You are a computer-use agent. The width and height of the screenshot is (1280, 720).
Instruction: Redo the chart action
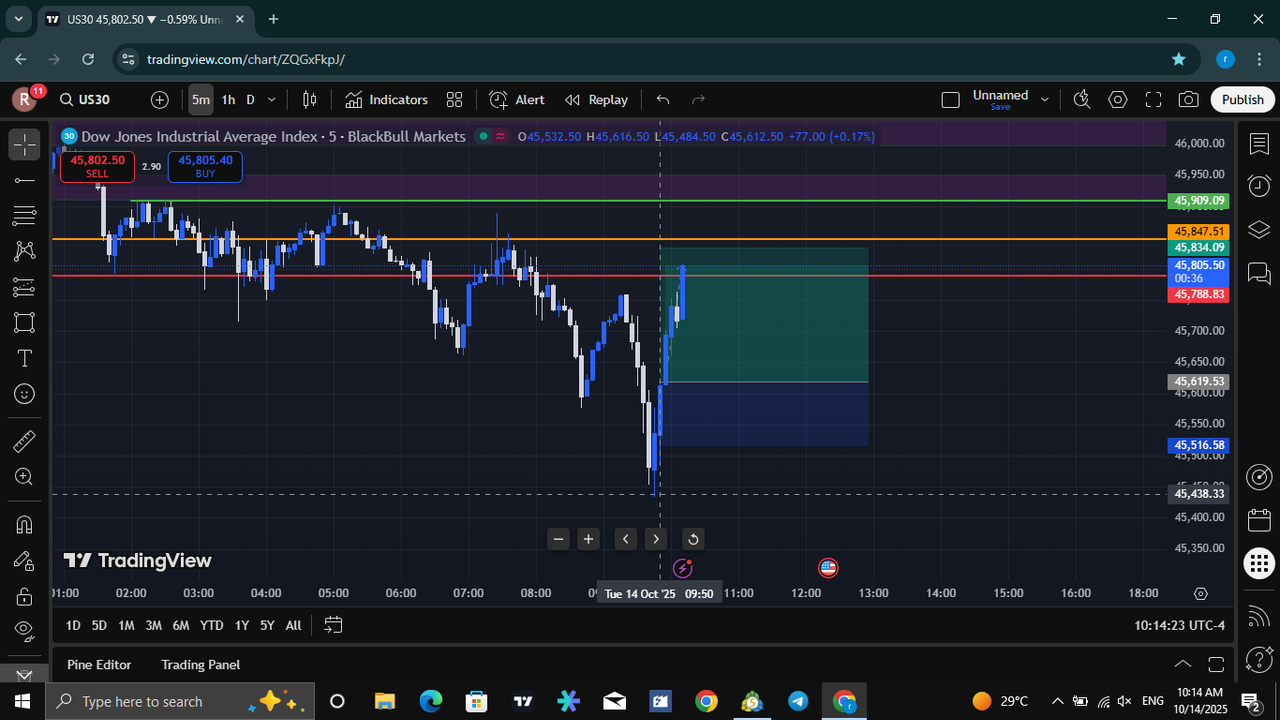click(x=698, y=100)
